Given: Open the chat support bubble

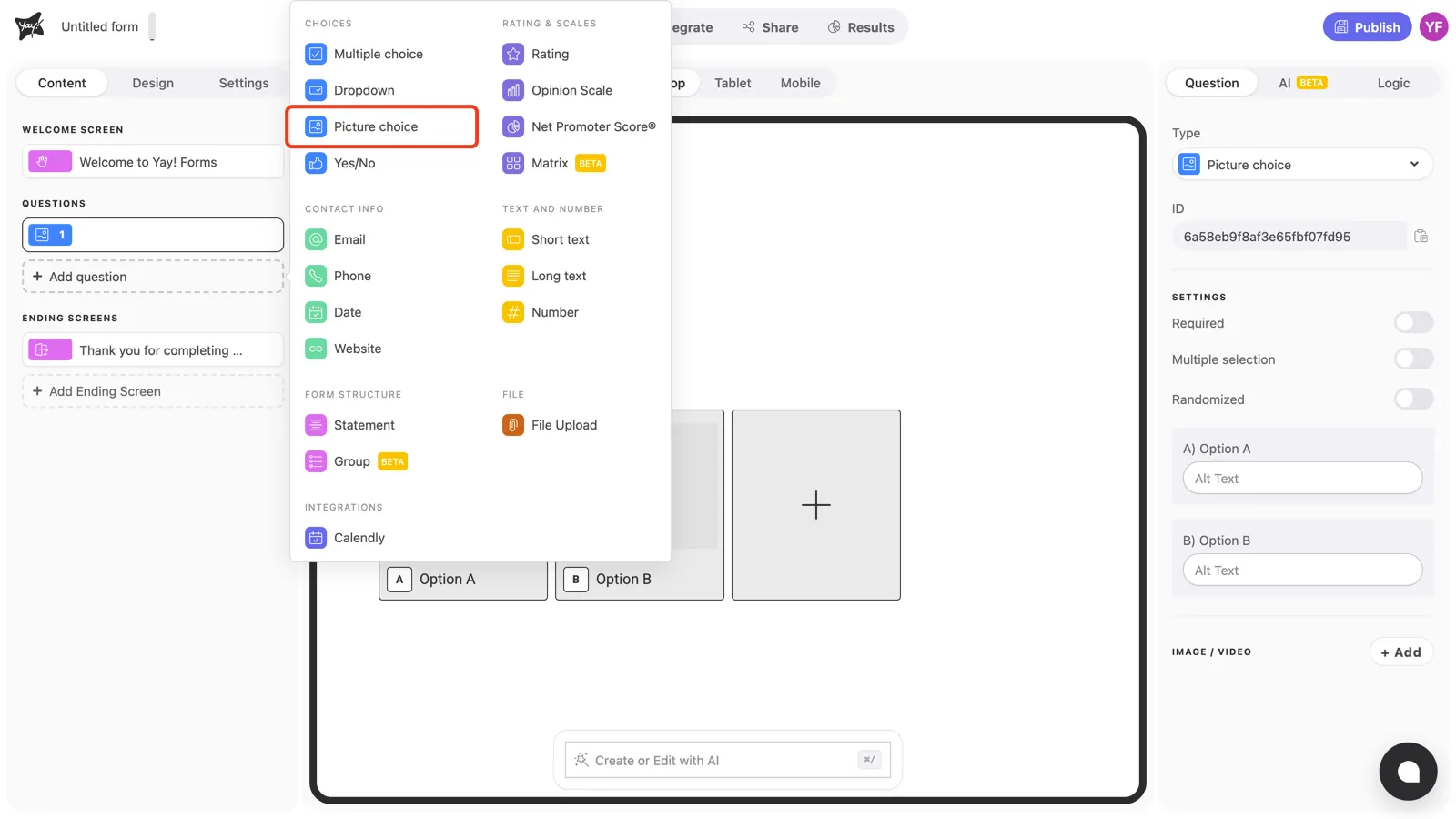Looking at the screenshot, I should 1408,772.
